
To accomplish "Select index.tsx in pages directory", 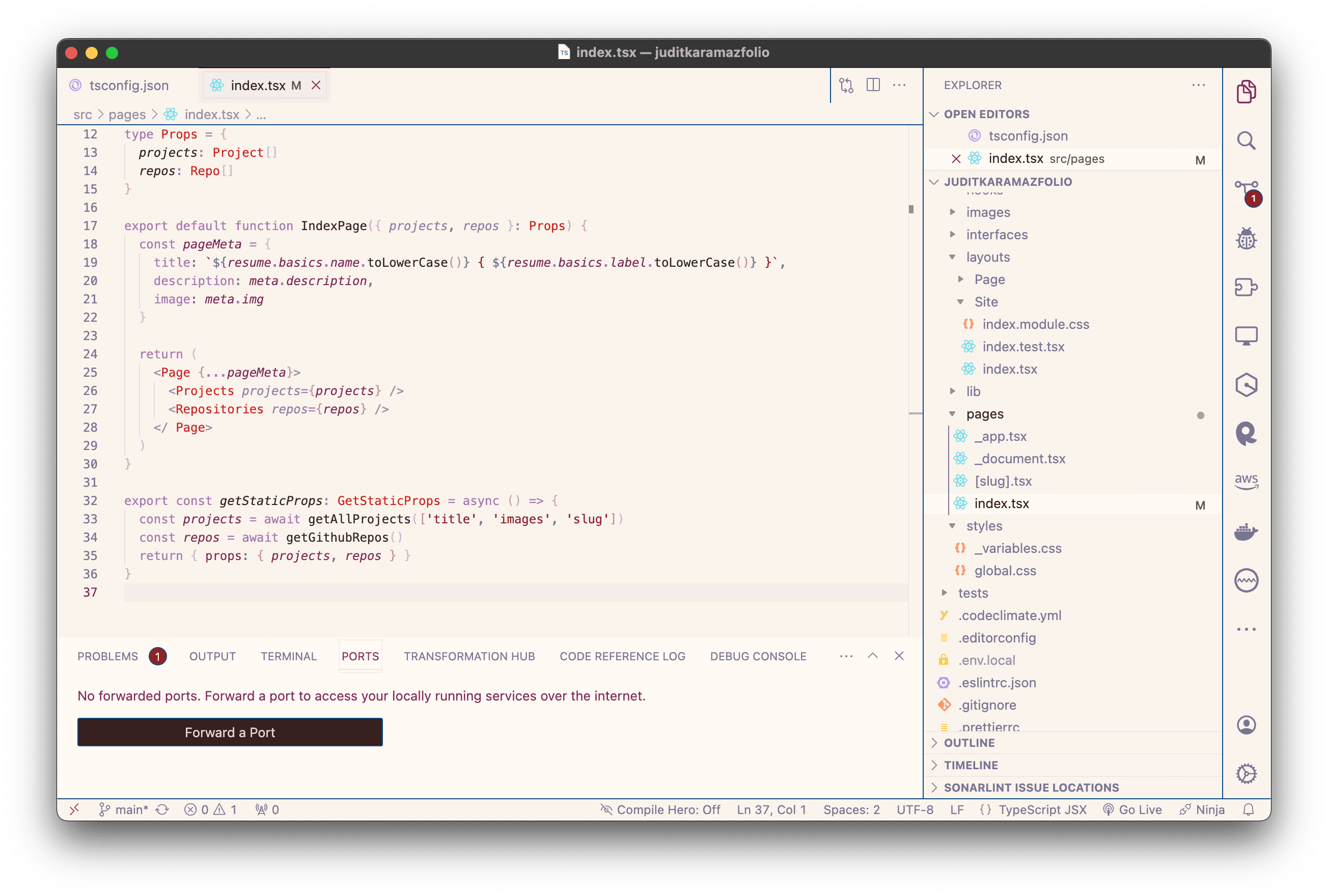I will 1002,503.
